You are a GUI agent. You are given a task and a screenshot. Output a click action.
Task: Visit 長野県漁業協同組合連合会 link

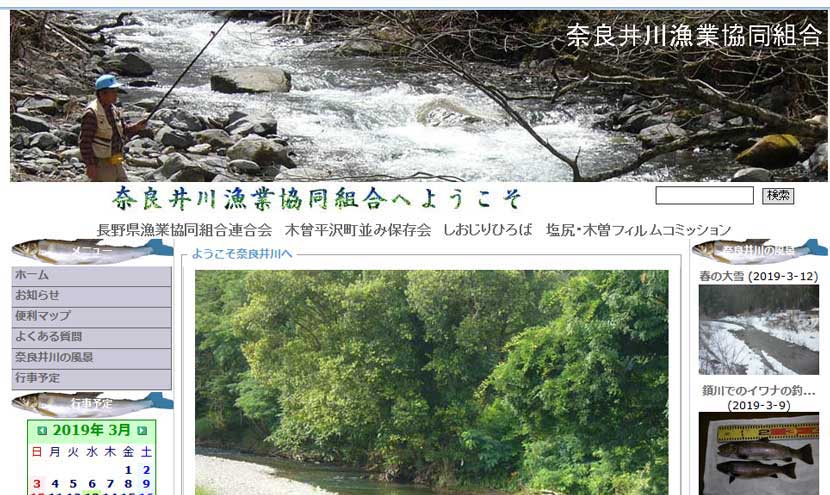point(184,230)
